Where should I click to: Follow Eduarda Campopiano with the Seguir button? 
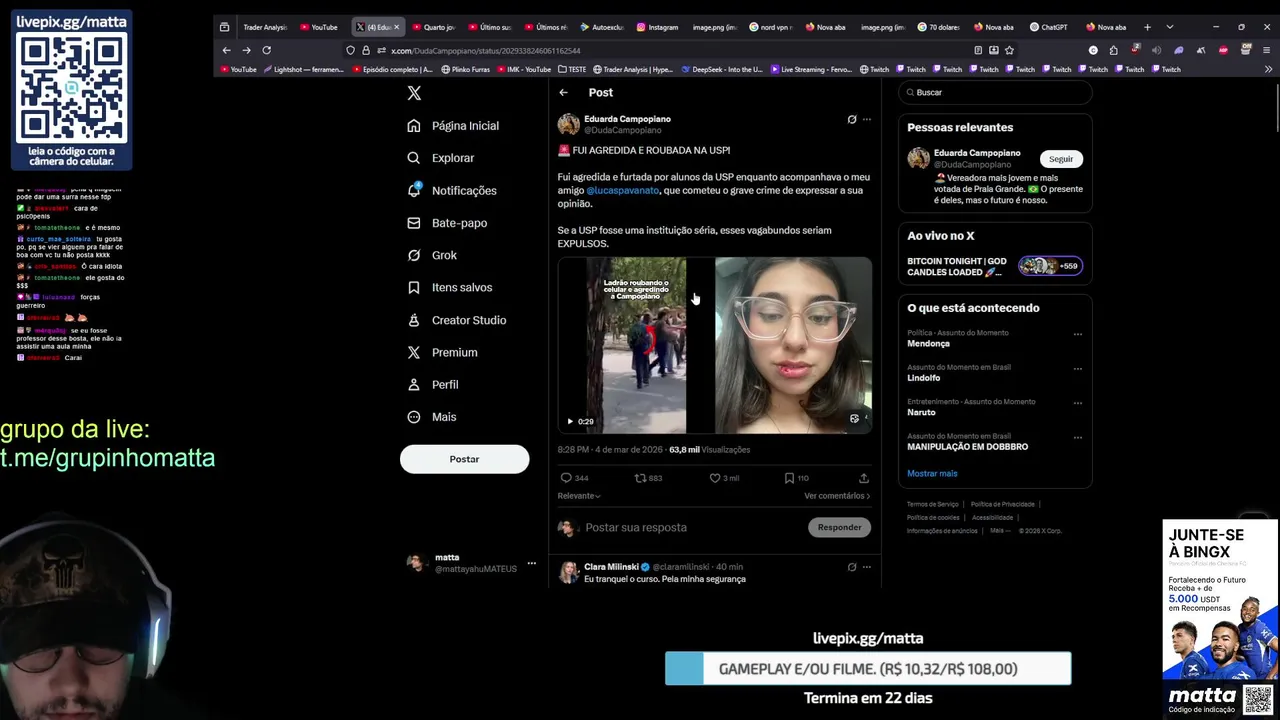point(1061,159)
